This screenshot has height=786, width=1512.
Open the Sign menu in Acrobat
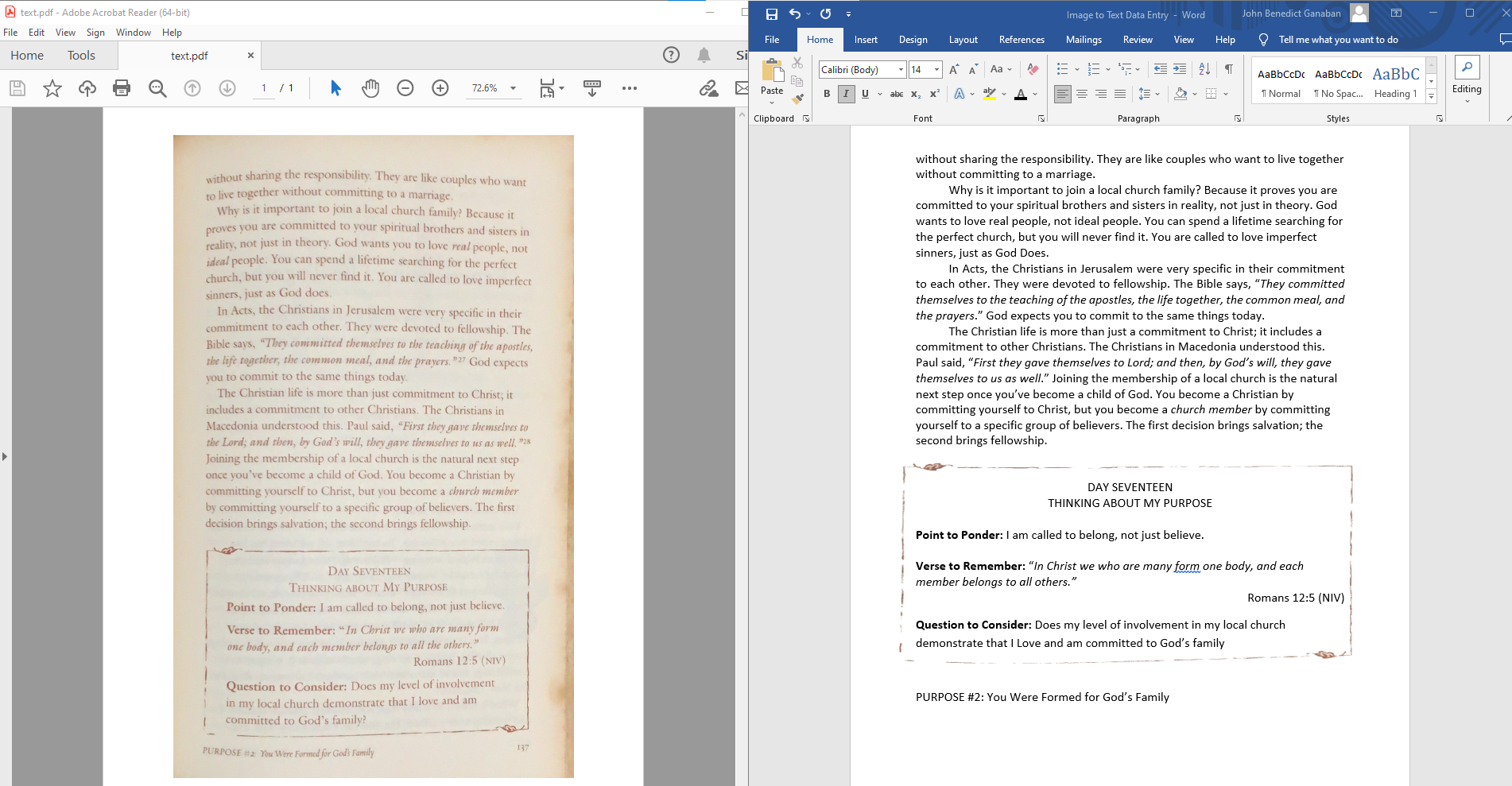[x=95, y=33]
